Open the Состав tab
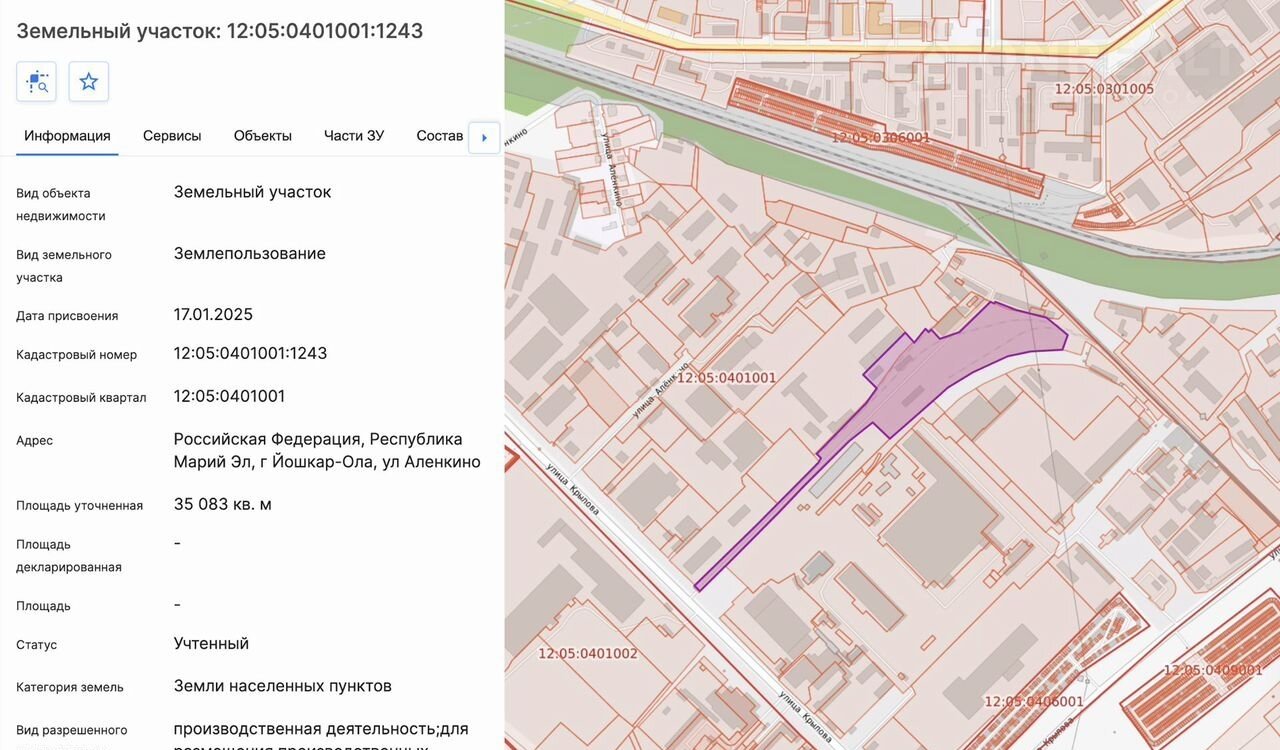1280x750 pixels. pos(440,136)
